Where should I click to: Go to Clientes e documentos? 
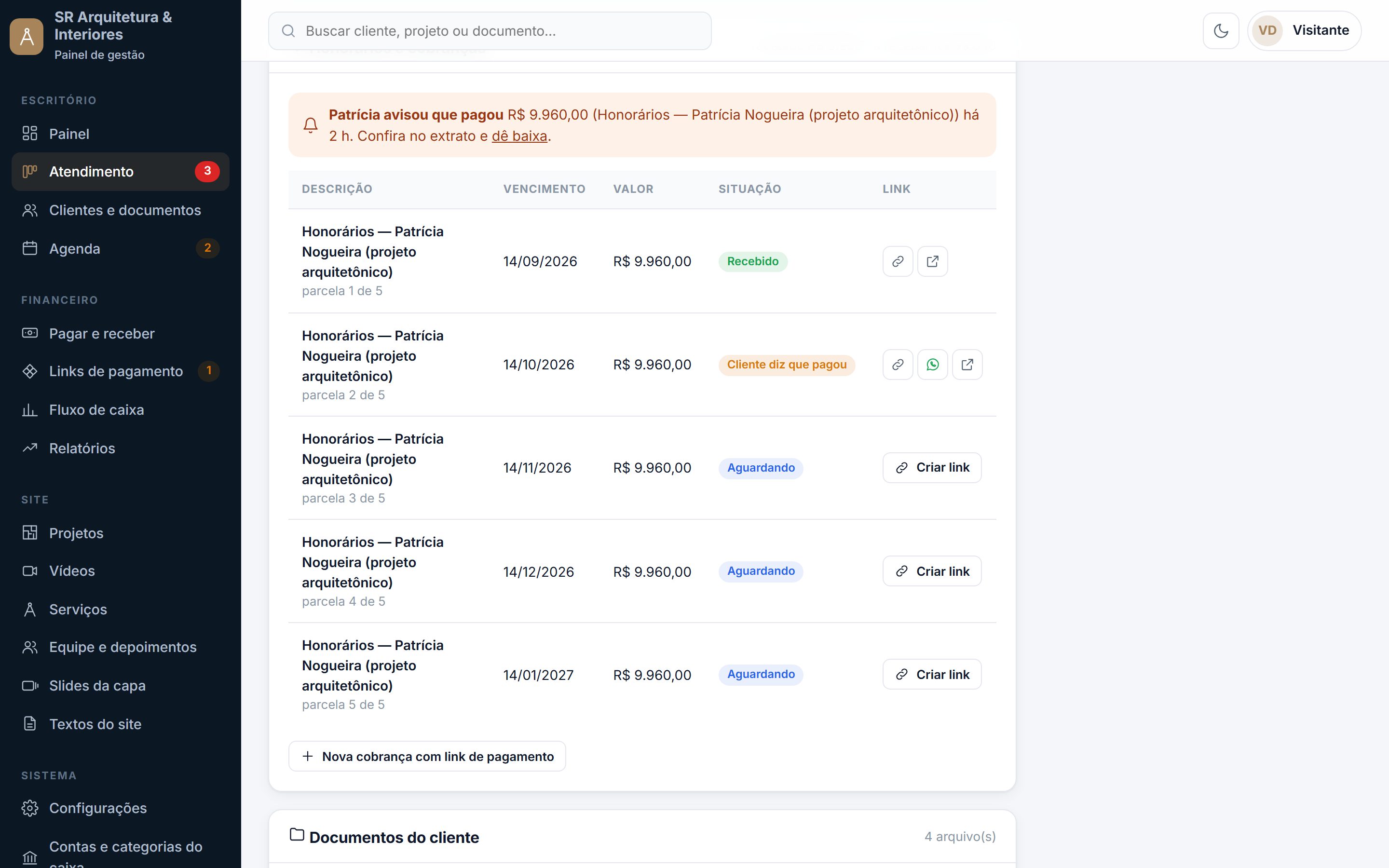coord(121,210)
